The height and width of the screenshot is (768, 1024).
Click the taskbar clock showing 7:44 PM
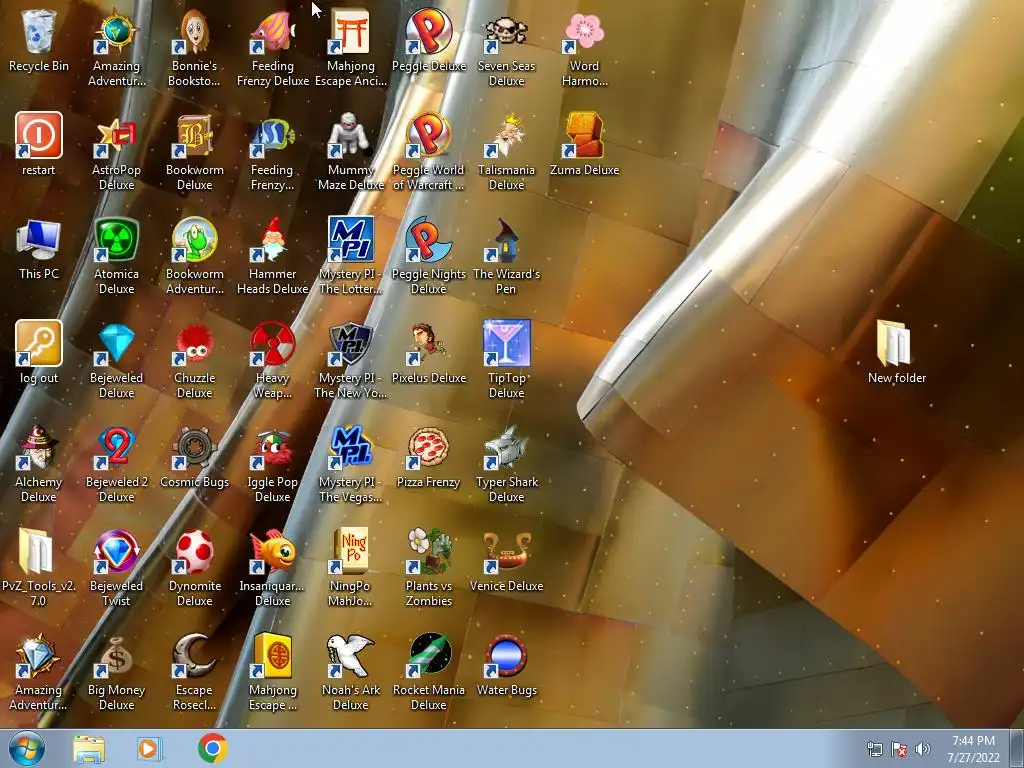tap(974, 749)
